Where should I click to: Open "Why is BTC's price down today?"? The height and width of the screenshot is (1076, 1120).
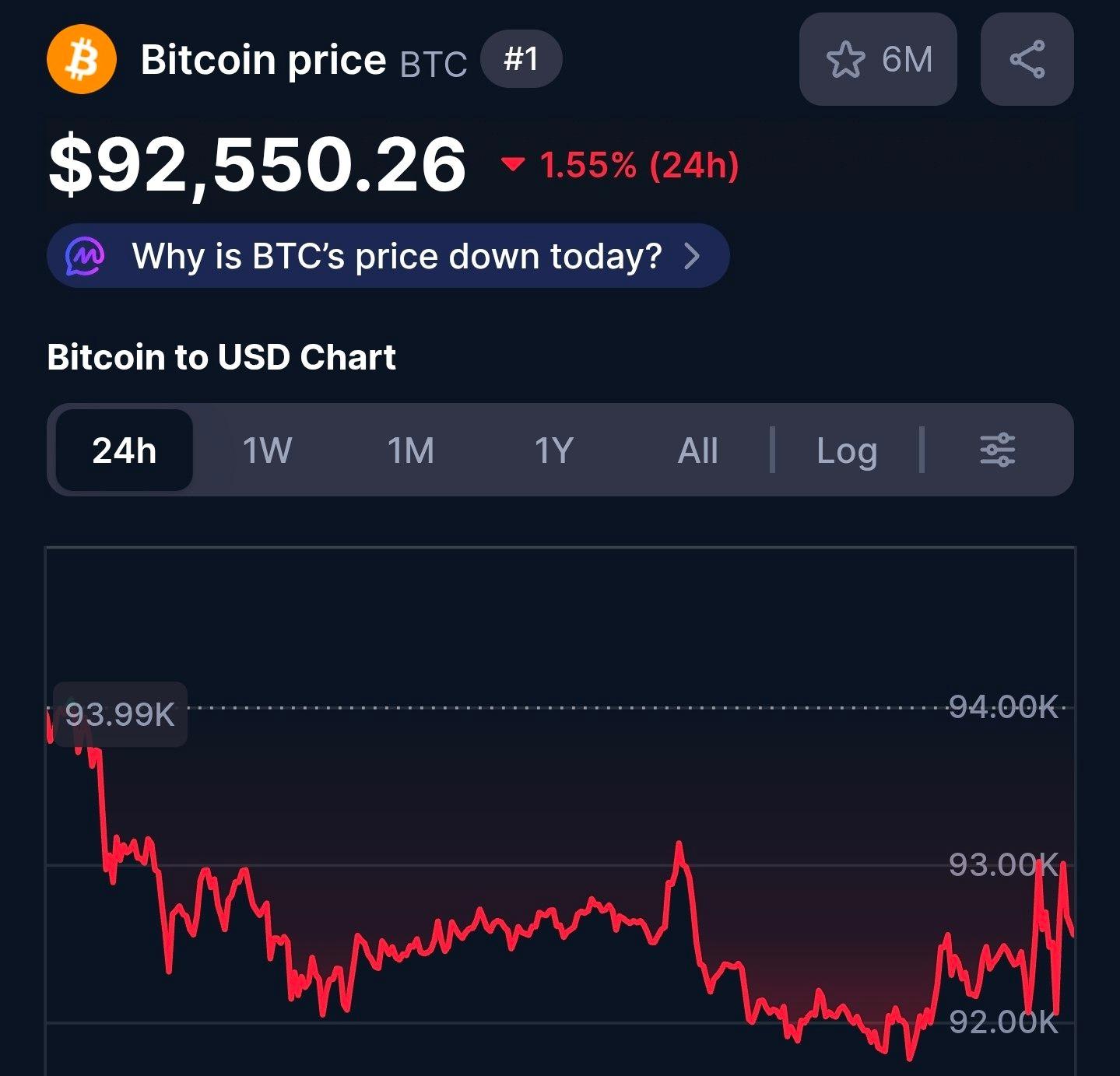coord(396,256)
